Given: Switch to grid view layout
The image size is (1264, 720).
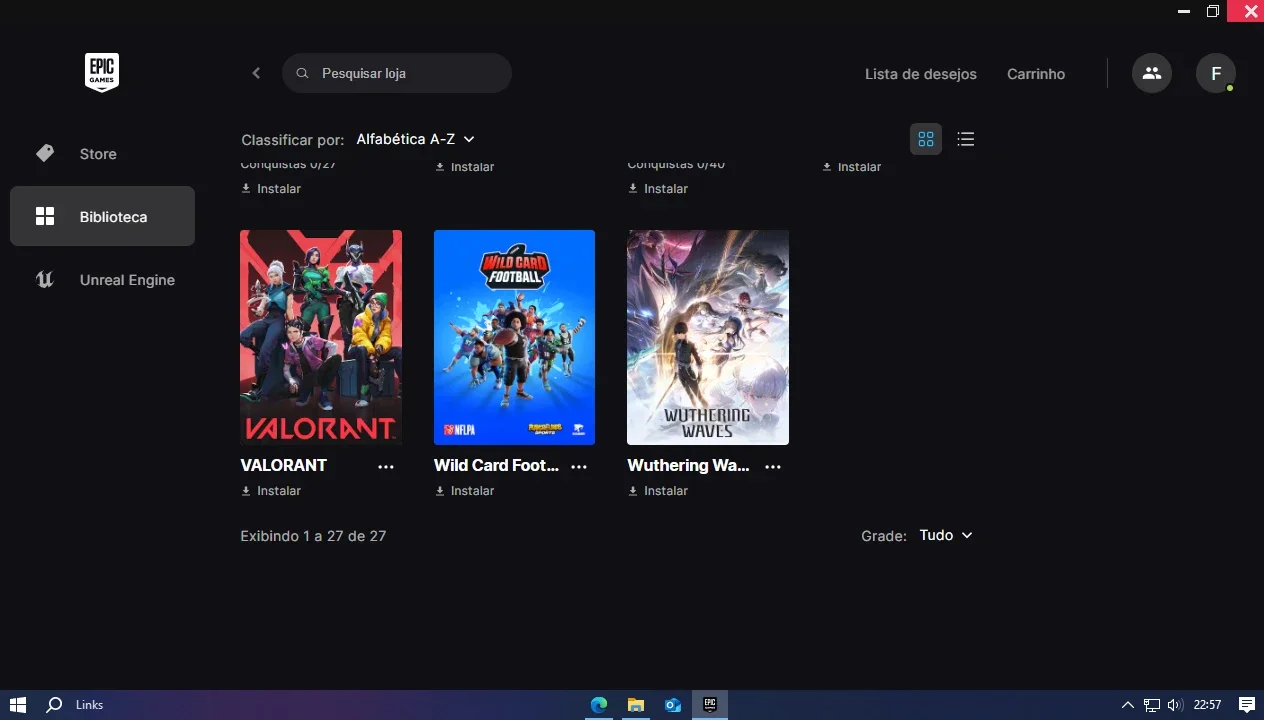Looking at the screenshot, I should (x=926, y=139).
